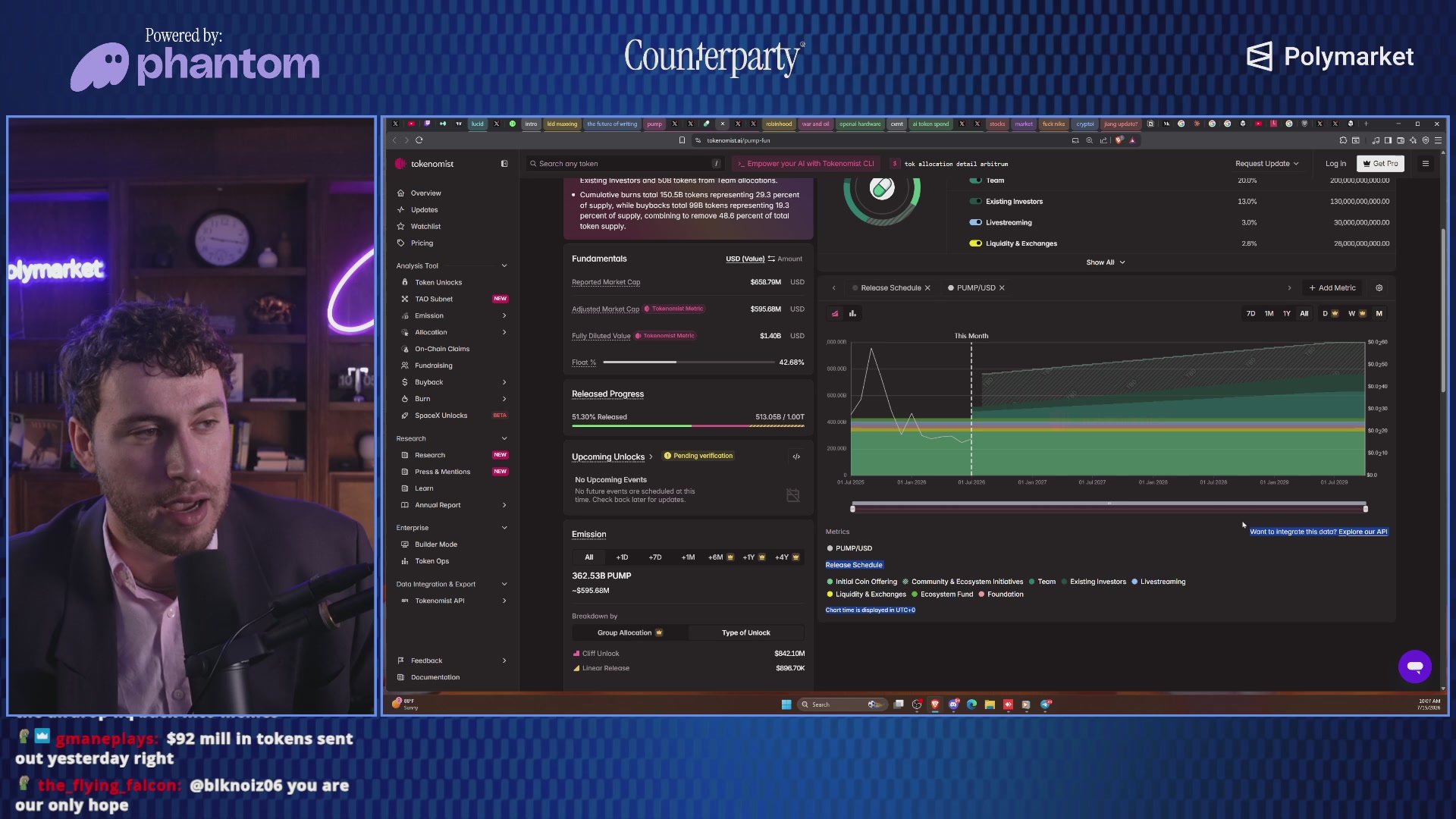Open the purple chat support bubble

[x=1414, y=667]
